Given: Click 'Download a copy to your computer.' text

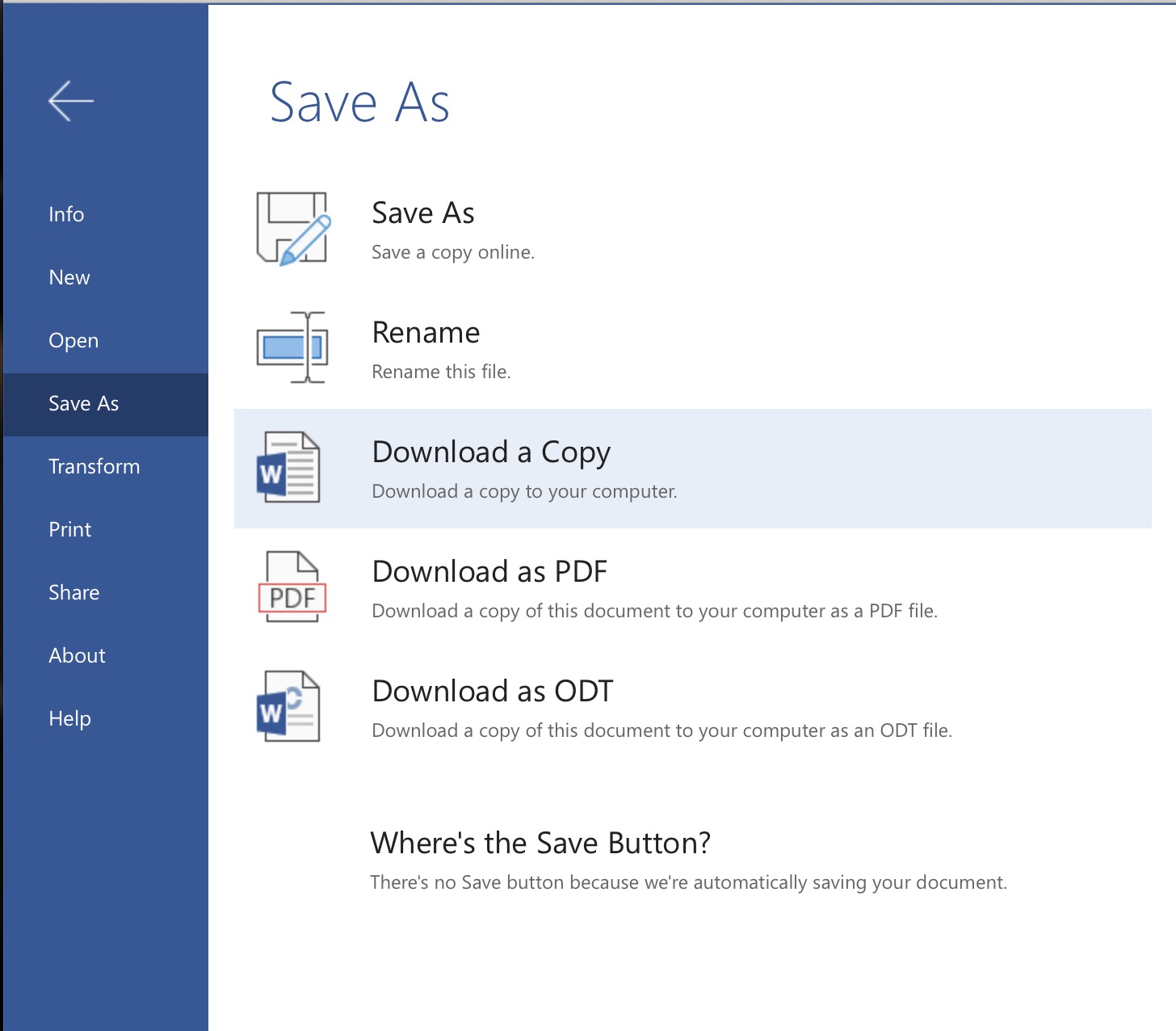Looking at the screenshot, I should (x=524, y=492).
